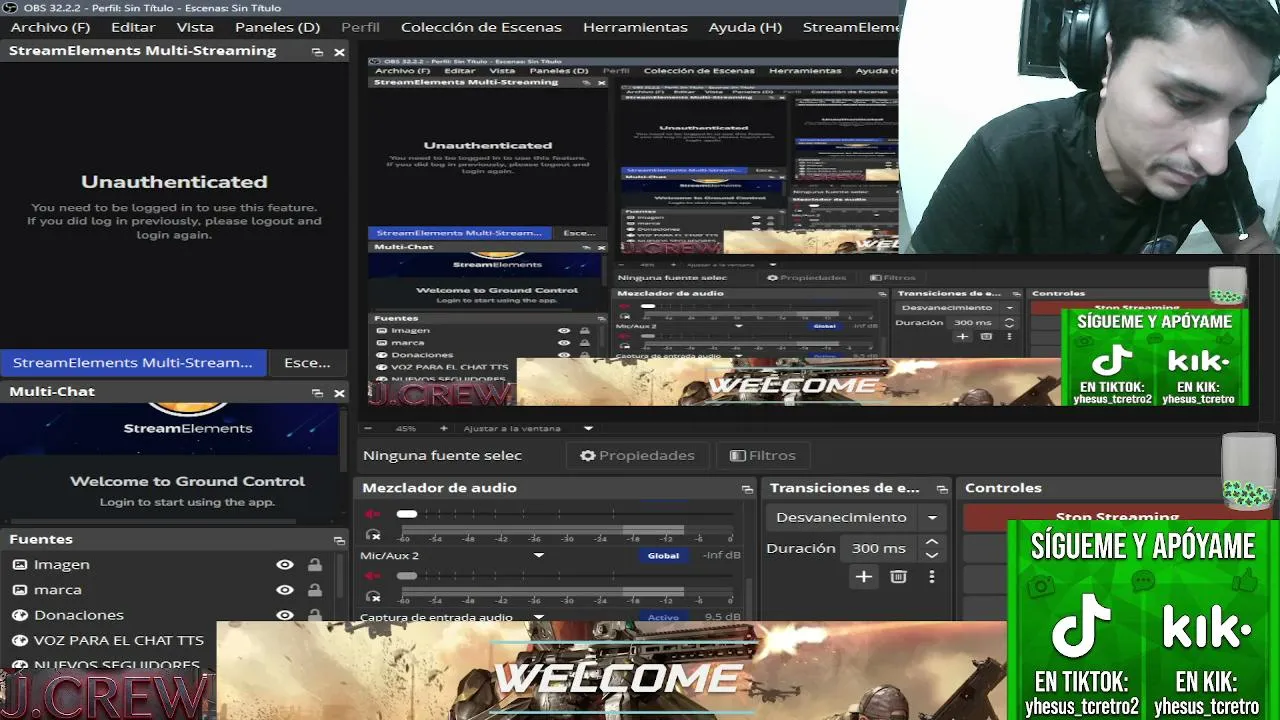
Task: Click the Unauthenticated heading text
Action: tap(174, 182)
